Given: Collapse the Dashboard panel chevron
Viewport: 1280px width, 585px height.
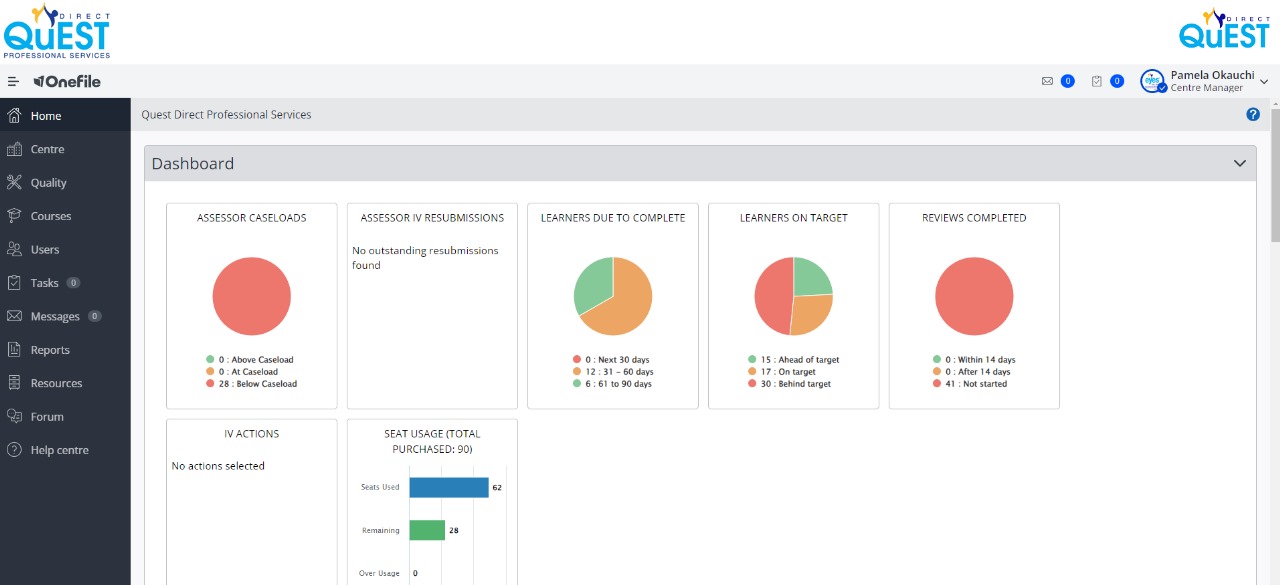Looking at the screenshot, I should [x=1240, y=163].
